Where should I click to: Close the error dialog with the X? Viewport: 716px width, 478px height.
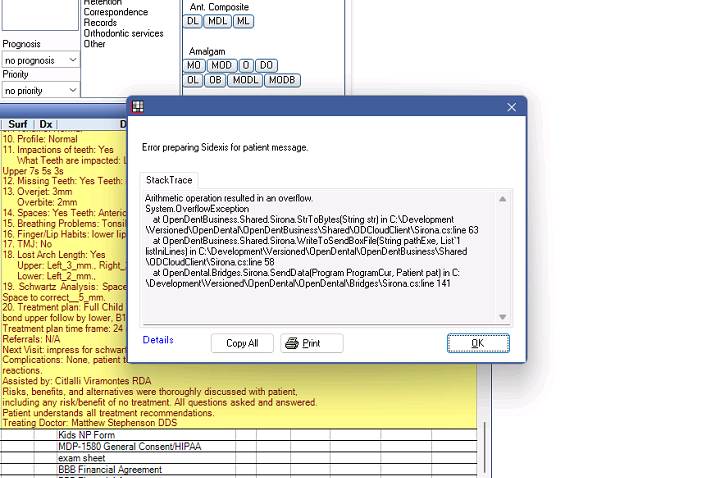pyautogui.click(x=511, y=107)
